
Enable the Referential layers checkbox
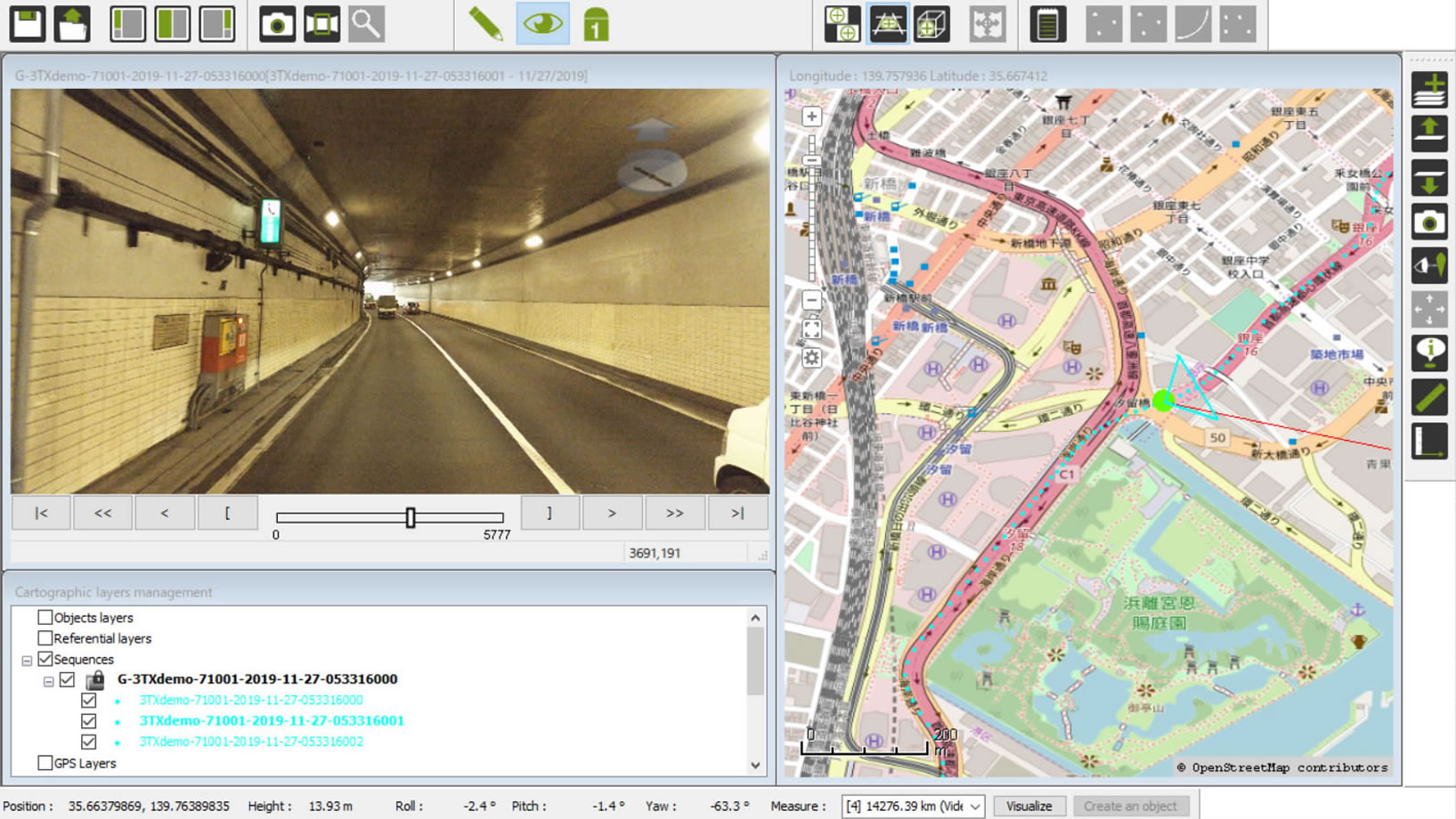(45, 638)
